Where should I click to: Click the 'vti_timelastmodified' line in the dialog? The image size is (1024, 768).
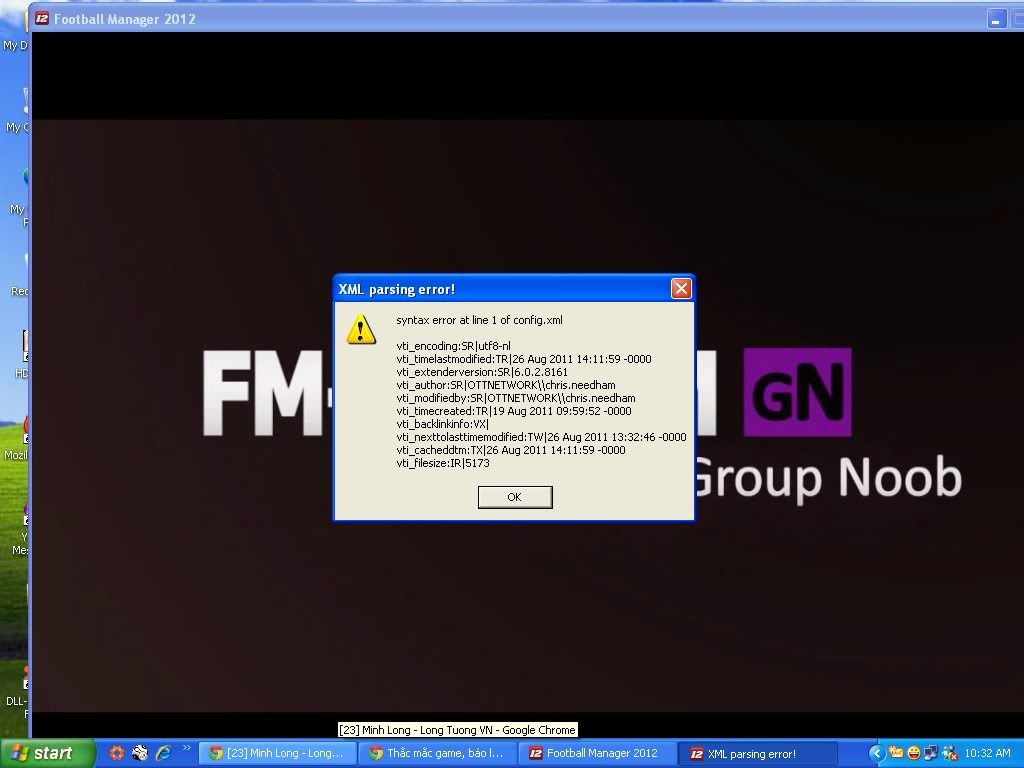(x=524, y=359)
